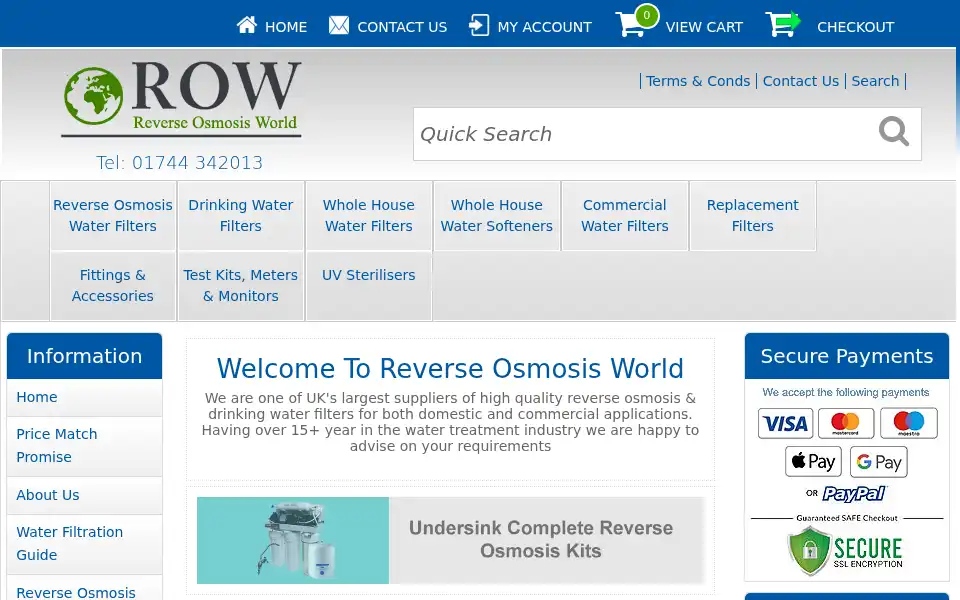This screenshot has width=960, height=600.
Task: Click the Contact Us envelope icon
Action: [x=339, y=26]
